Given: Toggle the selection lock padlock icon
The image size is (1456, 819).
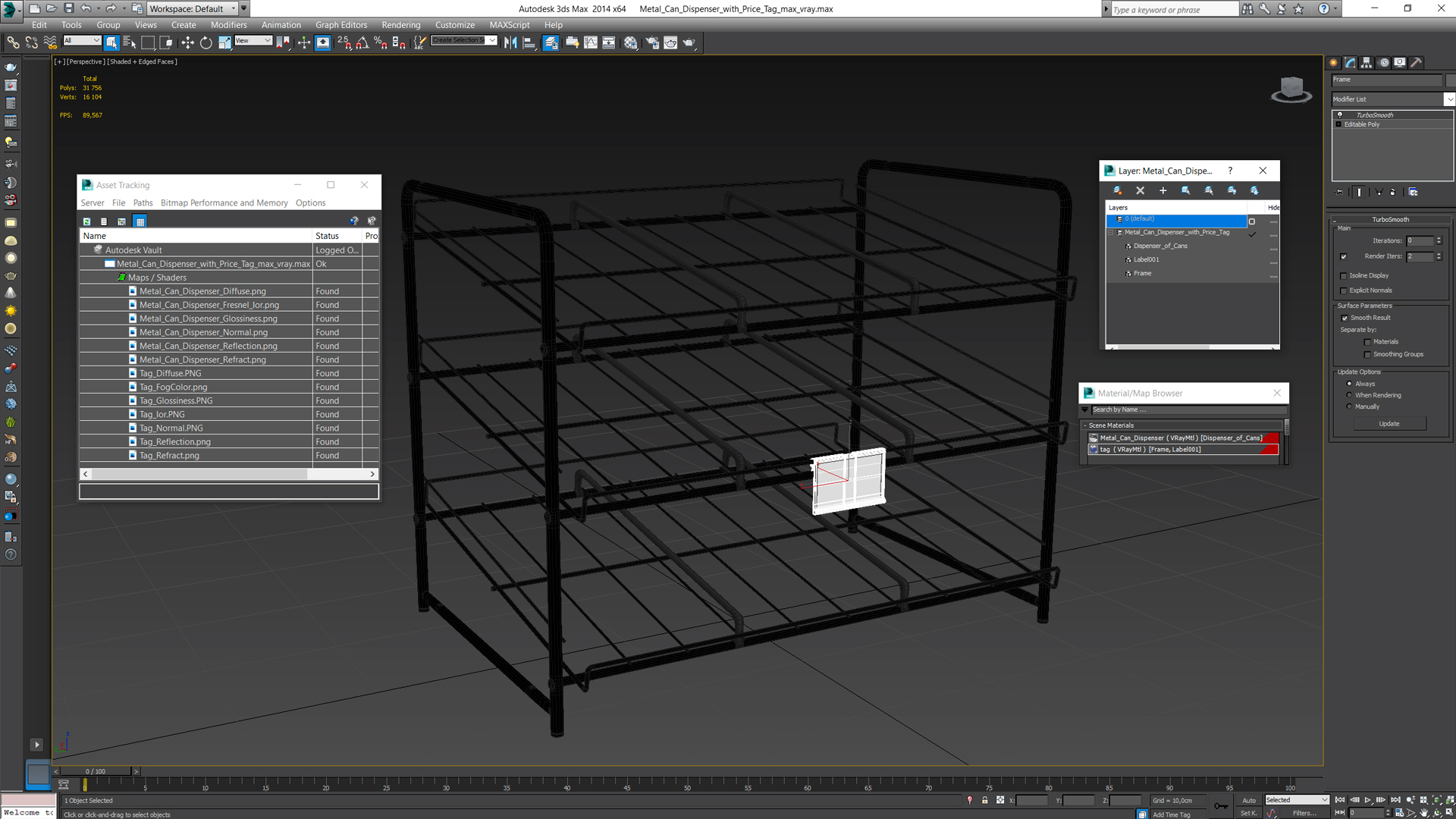Looking at the screenshot, I should [985, 800].
